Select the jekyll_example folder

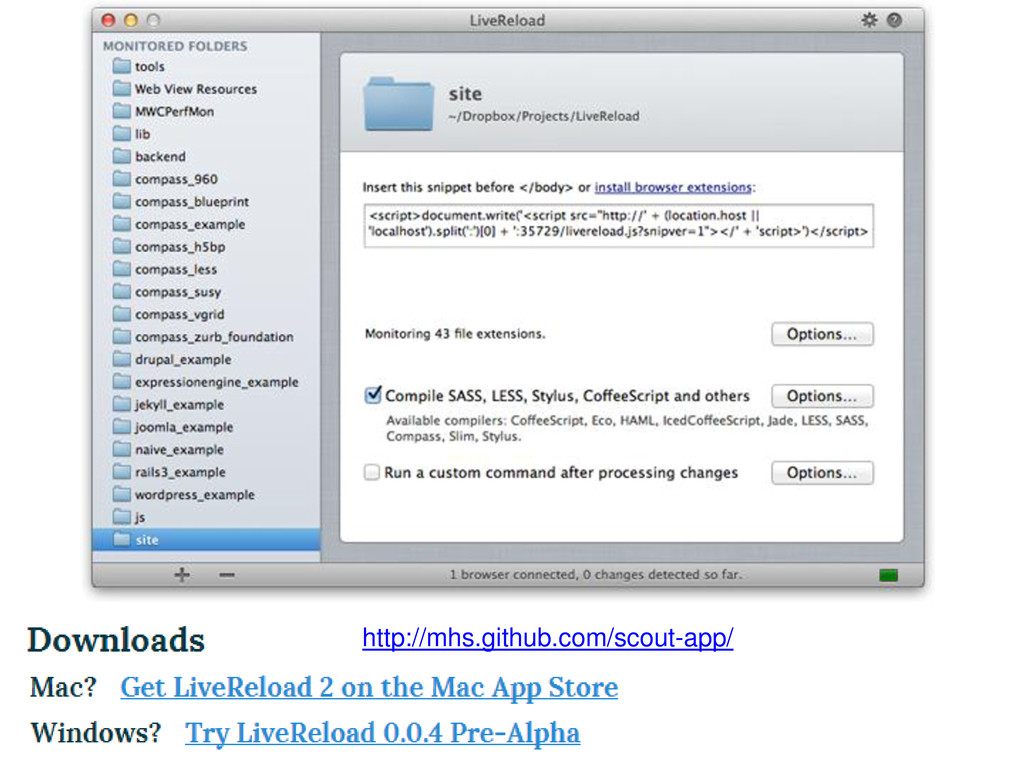(180, 404)
